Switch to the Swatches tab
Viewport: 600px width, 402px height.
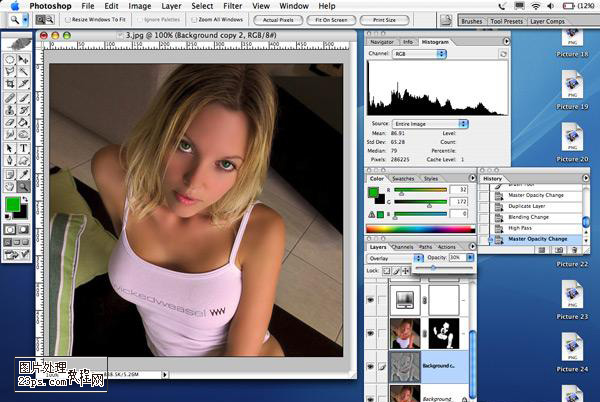403,179
